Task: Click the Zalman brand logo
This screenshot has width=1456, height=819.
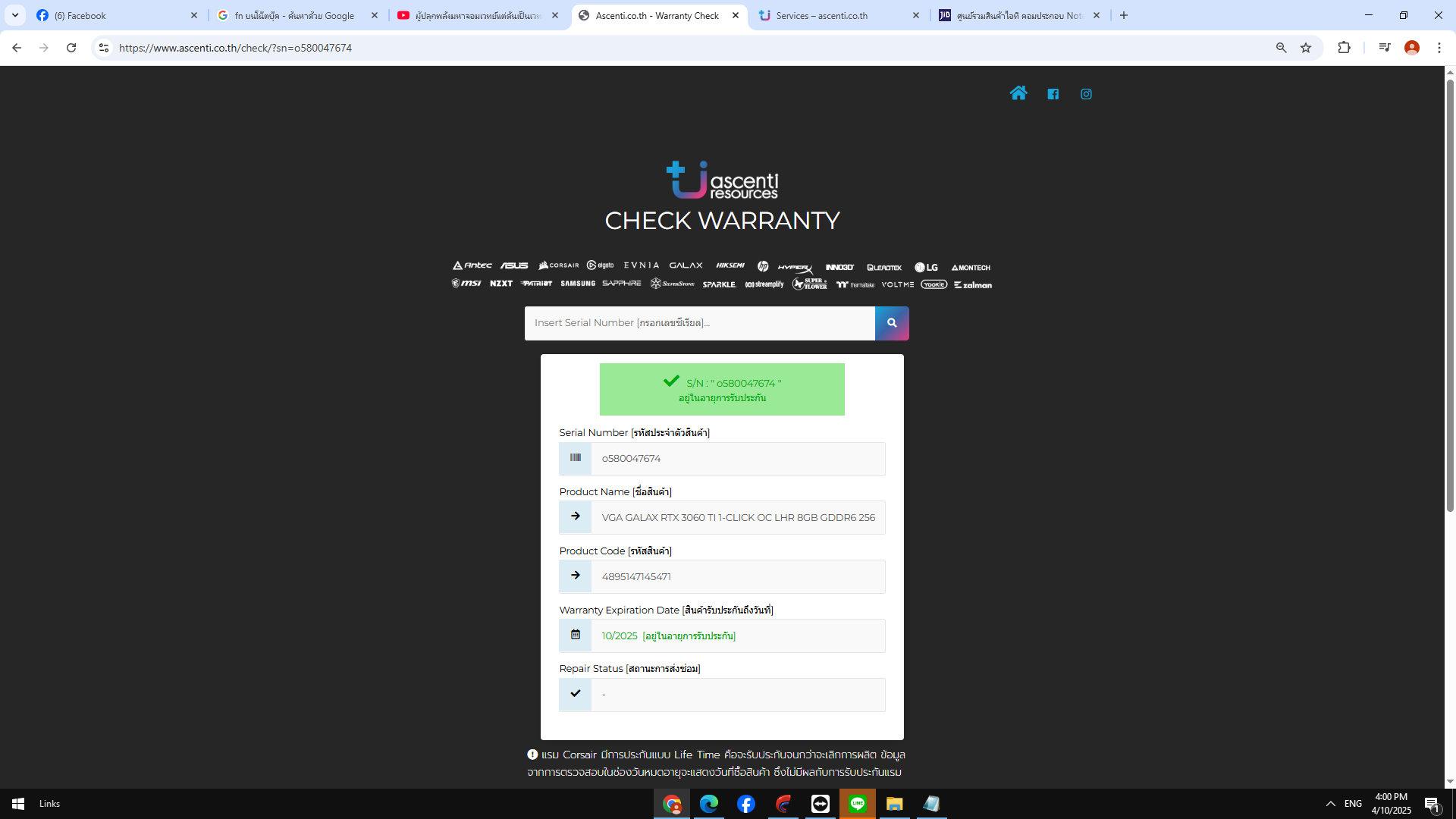Action: pos(973,285)
